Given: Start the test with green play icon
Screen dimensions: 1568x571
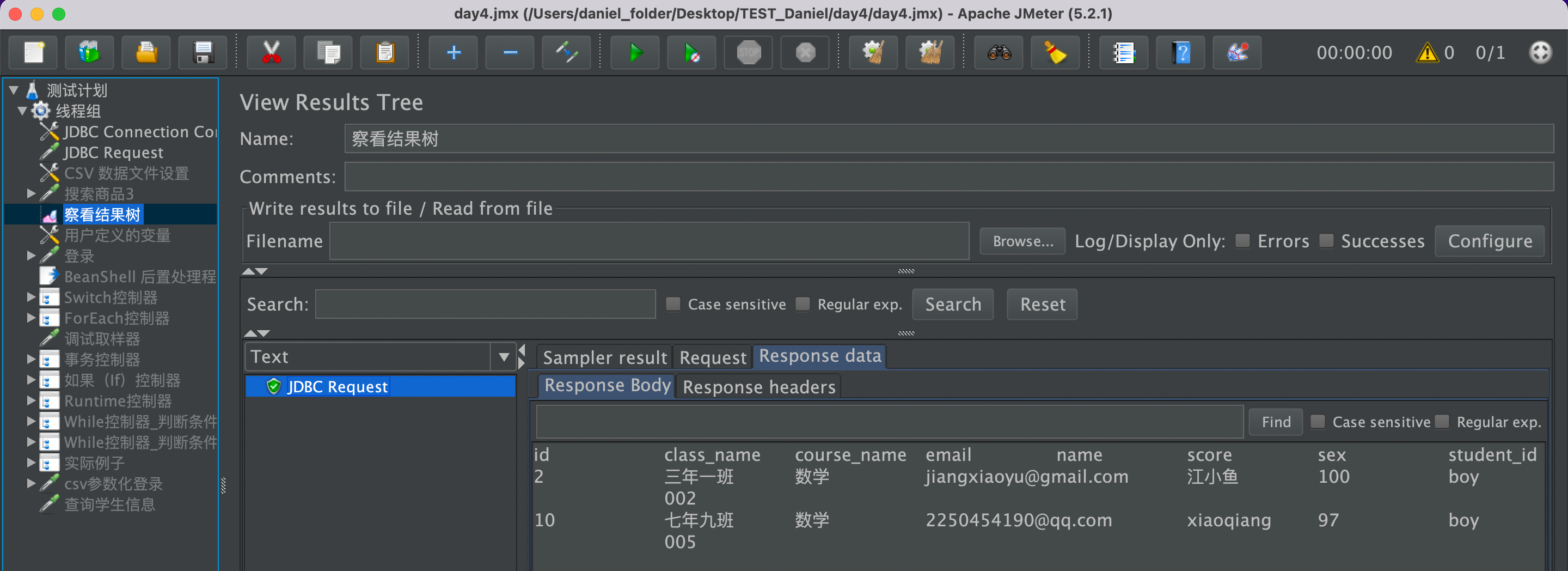Looking at the screenshot, I should 635,52.
